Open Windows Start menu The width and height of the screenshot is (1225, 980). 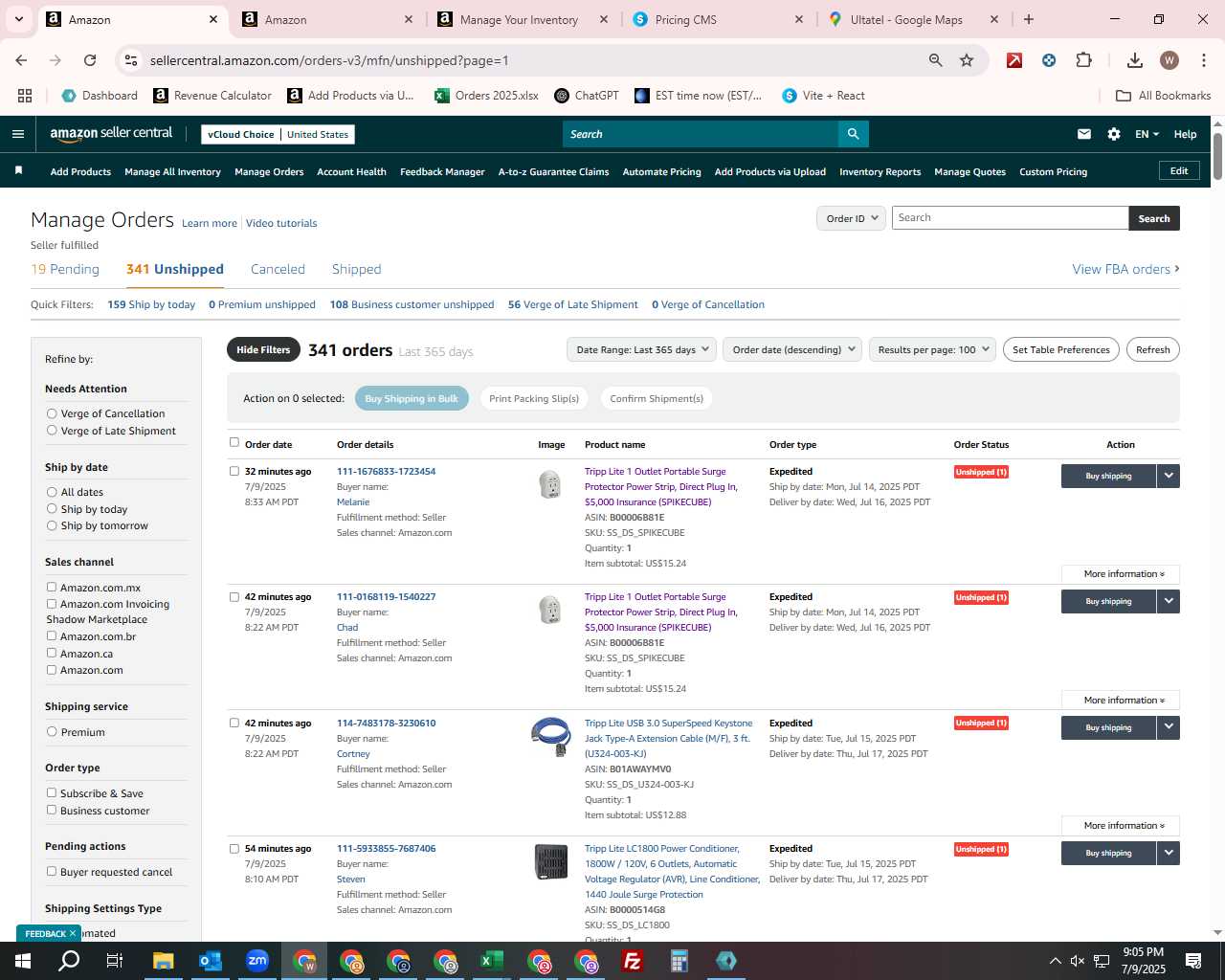pos(23,961)
